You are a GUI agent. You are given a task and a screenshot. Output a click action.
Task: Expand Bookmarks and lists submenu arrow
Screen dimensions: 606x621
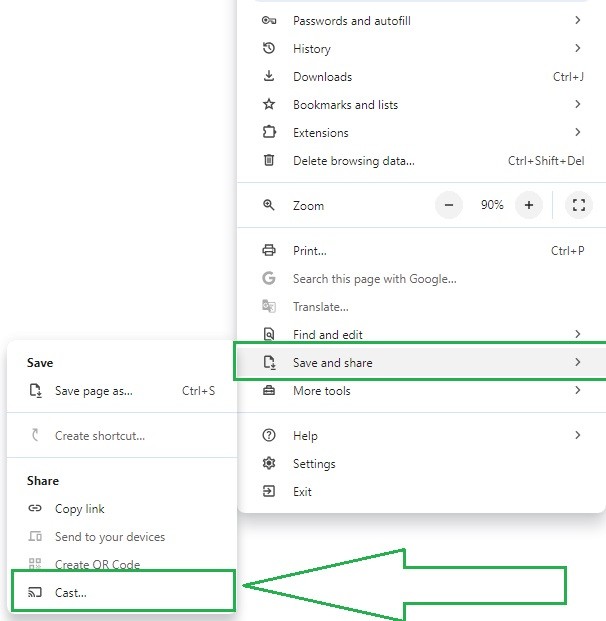578,104
